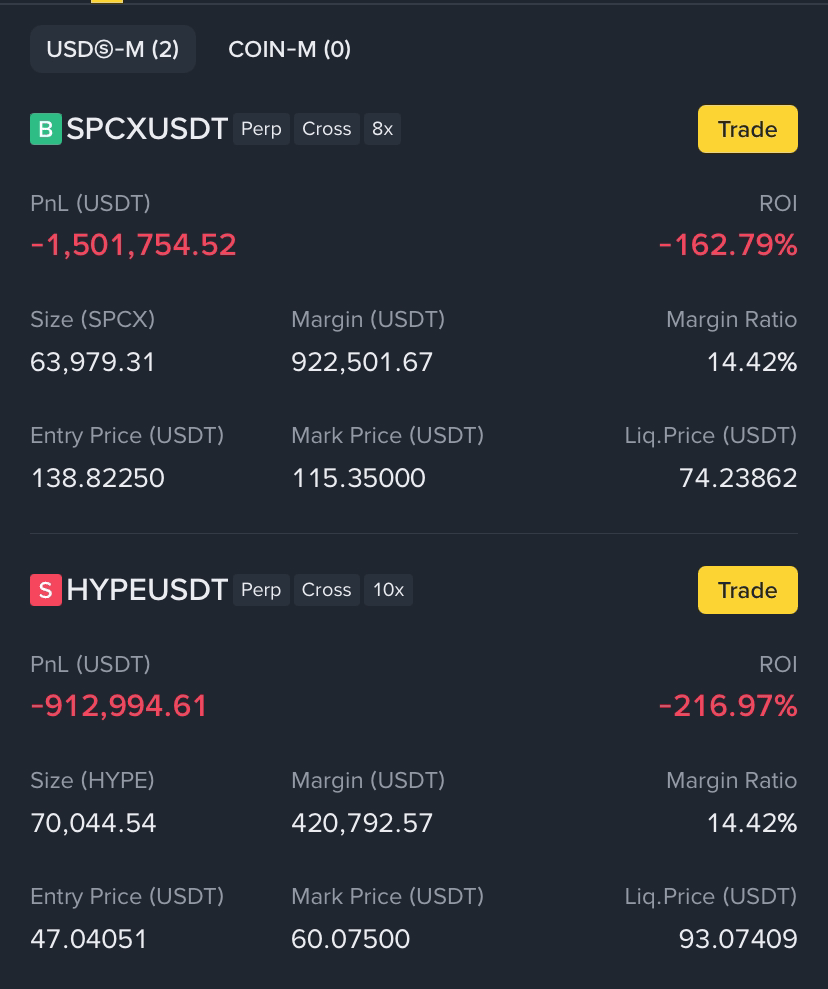Click the HYPEUSDT ROI value -216.97%

[728, 705]
